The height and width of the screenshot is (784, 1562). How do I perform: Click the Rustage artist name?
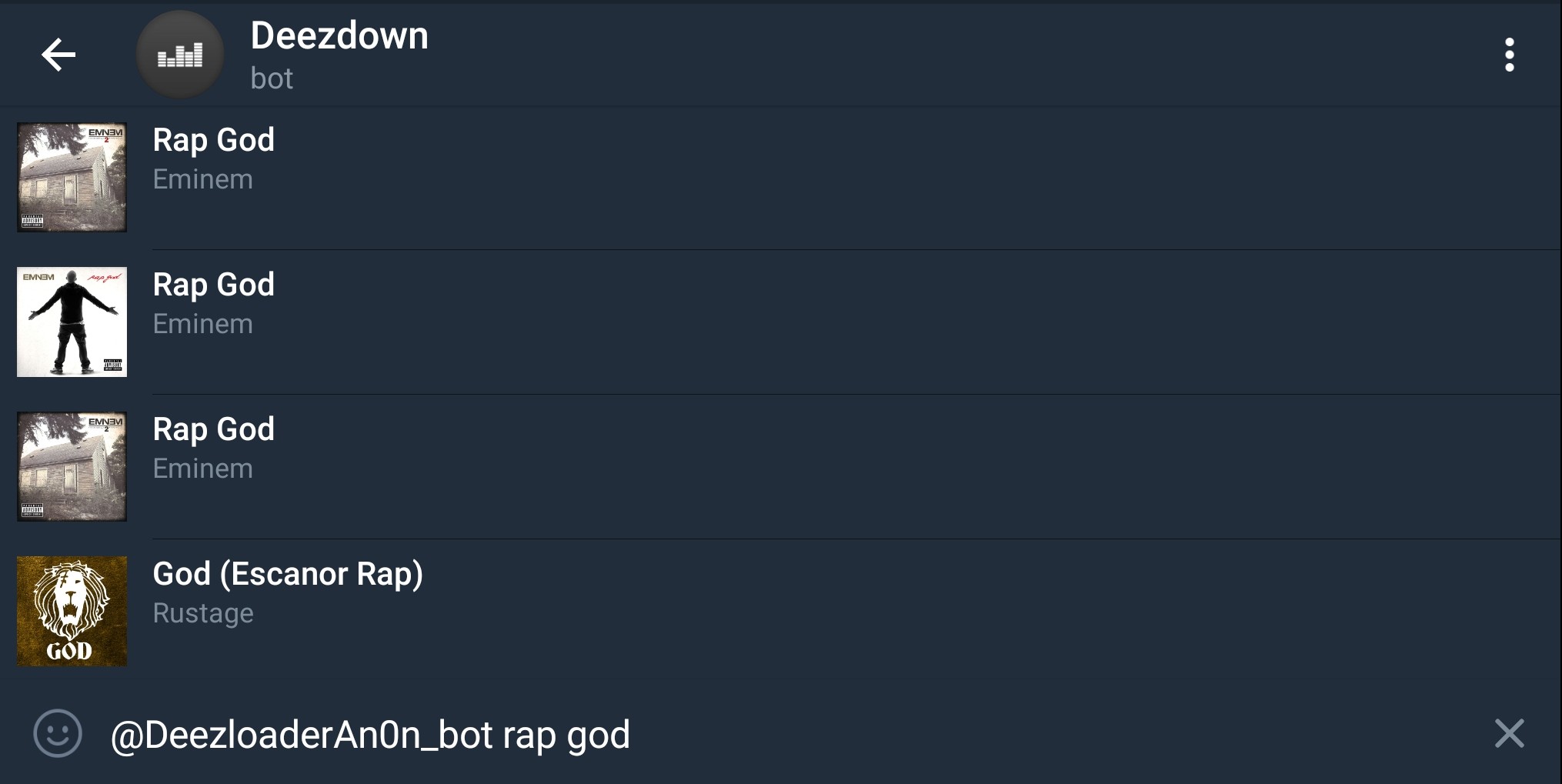click(203, 613)
